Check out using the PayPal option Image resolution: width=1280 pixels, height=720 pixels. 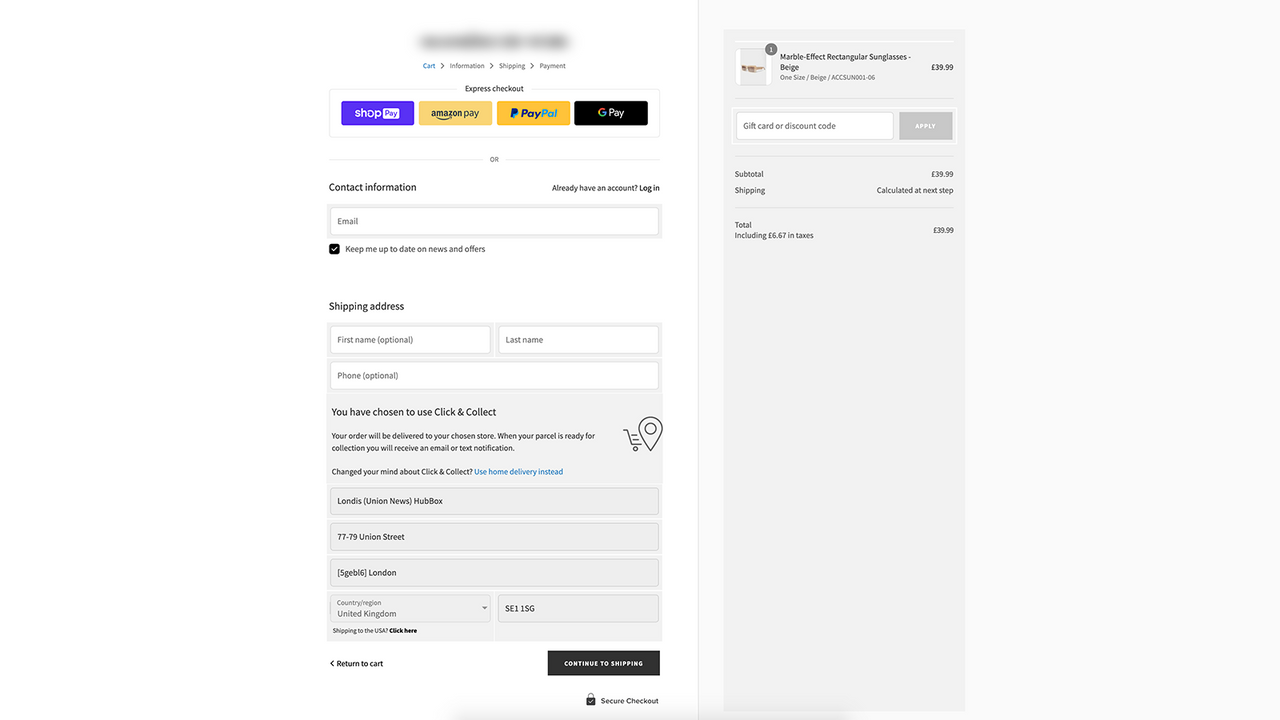[533, 113]
